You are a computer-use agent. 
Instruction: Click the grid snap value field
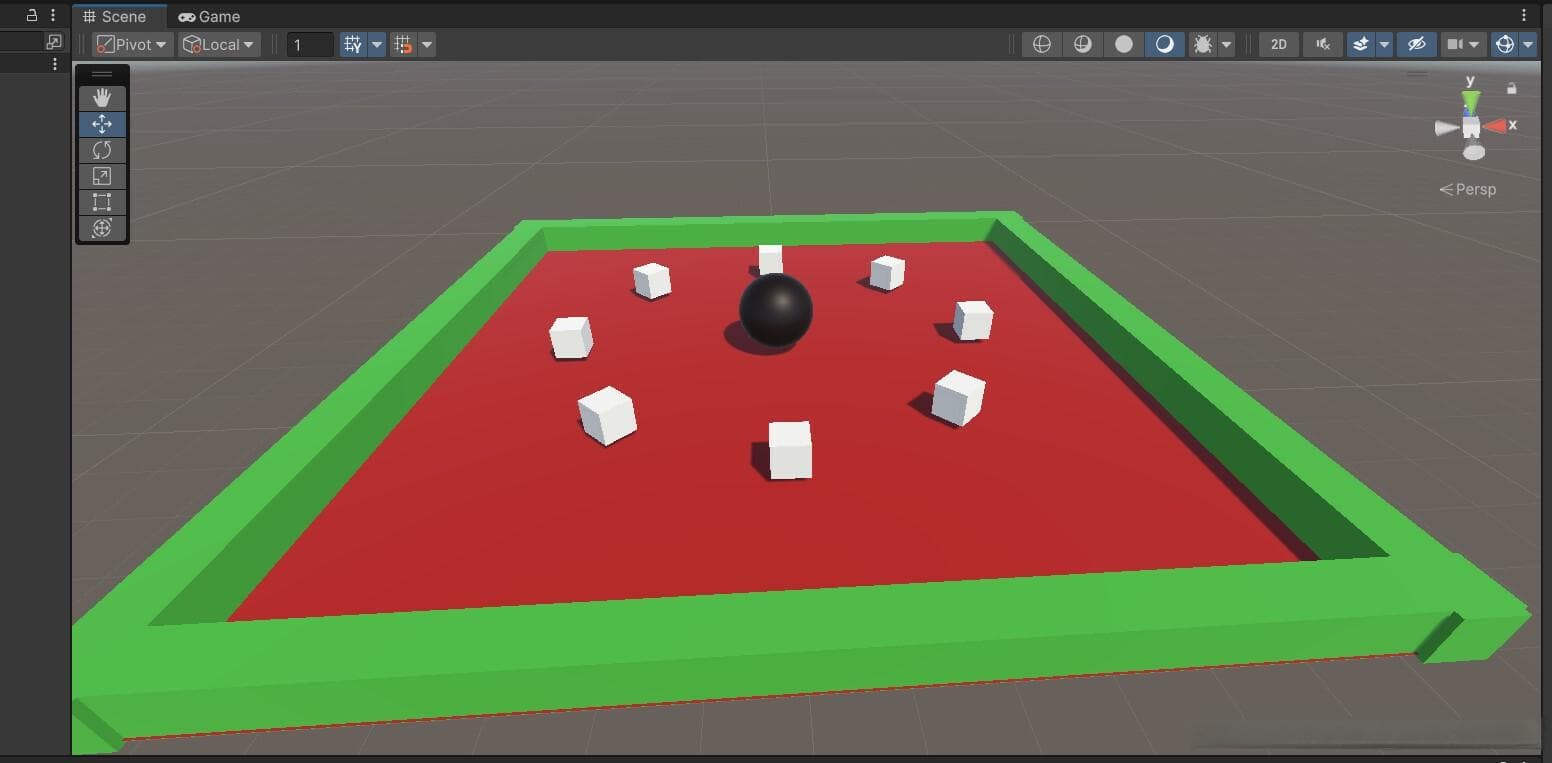[310, 44]
